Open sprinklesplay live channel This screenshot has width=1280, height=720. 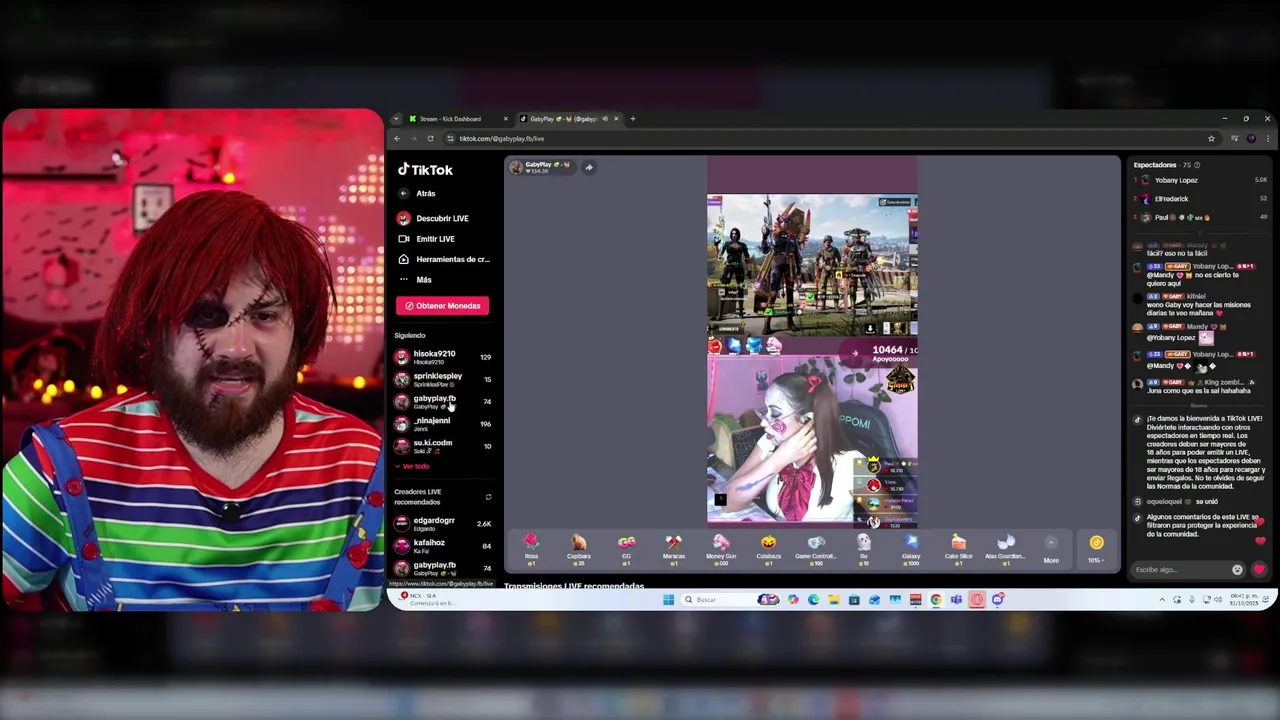pyautogui.click(x=443, y=379)
